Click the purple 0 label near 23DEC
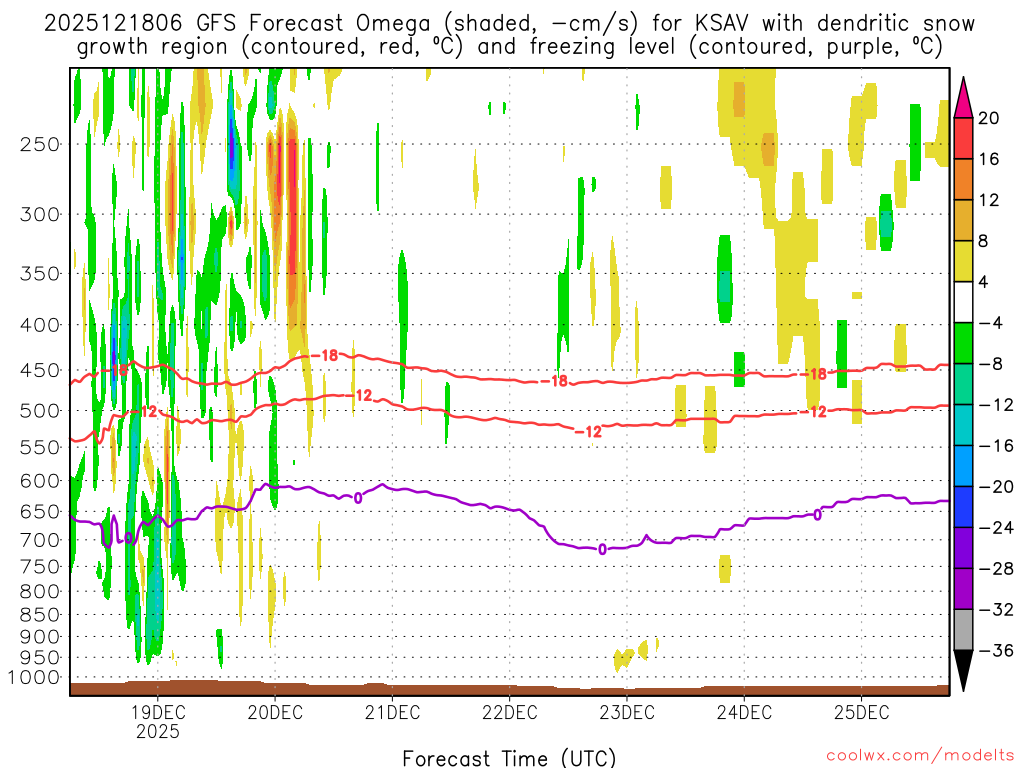The image size is (1024, 768). 602,550
